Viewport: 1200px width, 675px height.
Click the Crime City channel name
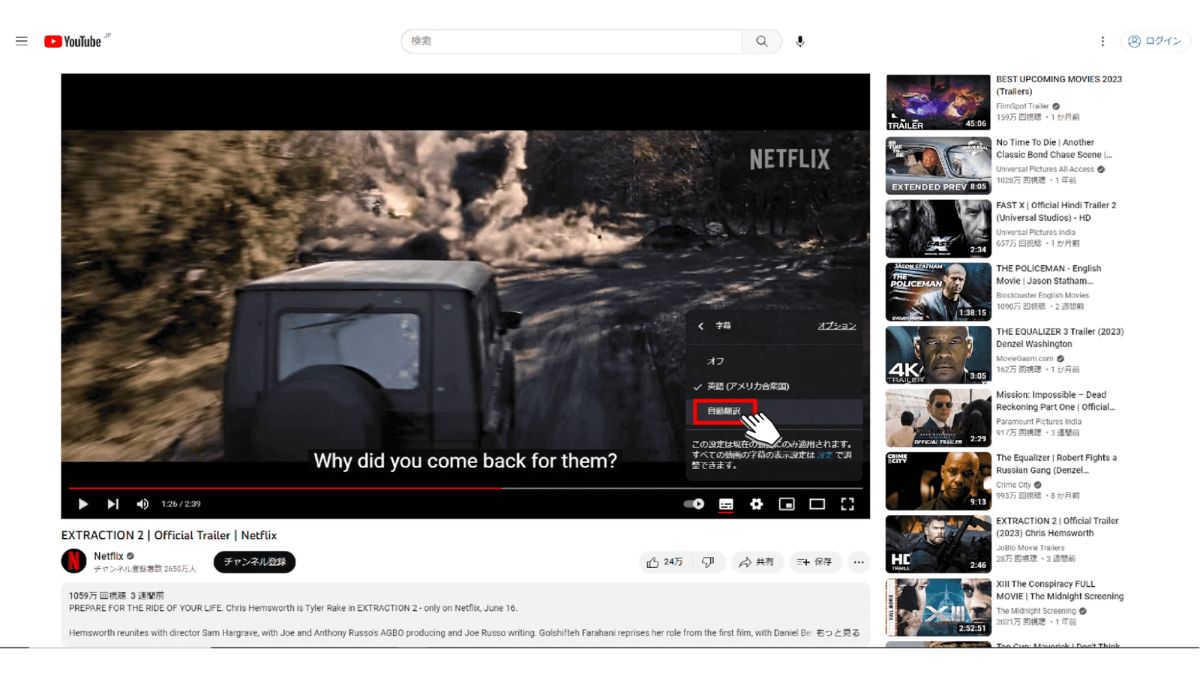[1015, 484]
